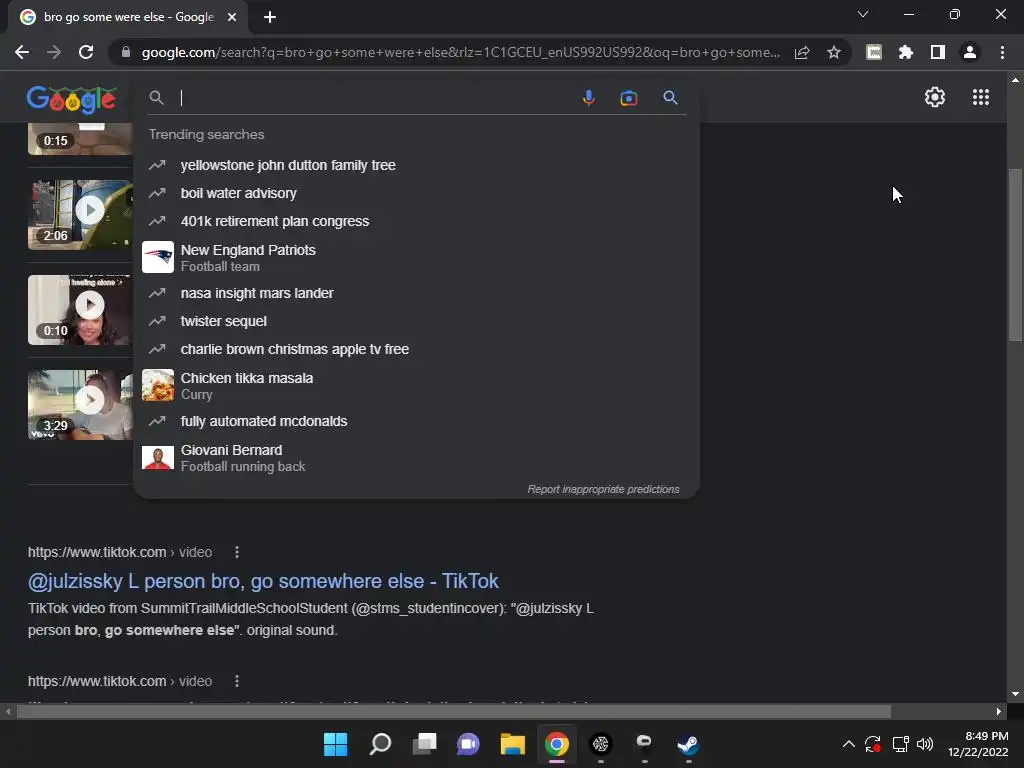Choose 'Chicken tikka masala' suggestion
Viewport: 1024px width, 768px height.
tap(417, 385)
